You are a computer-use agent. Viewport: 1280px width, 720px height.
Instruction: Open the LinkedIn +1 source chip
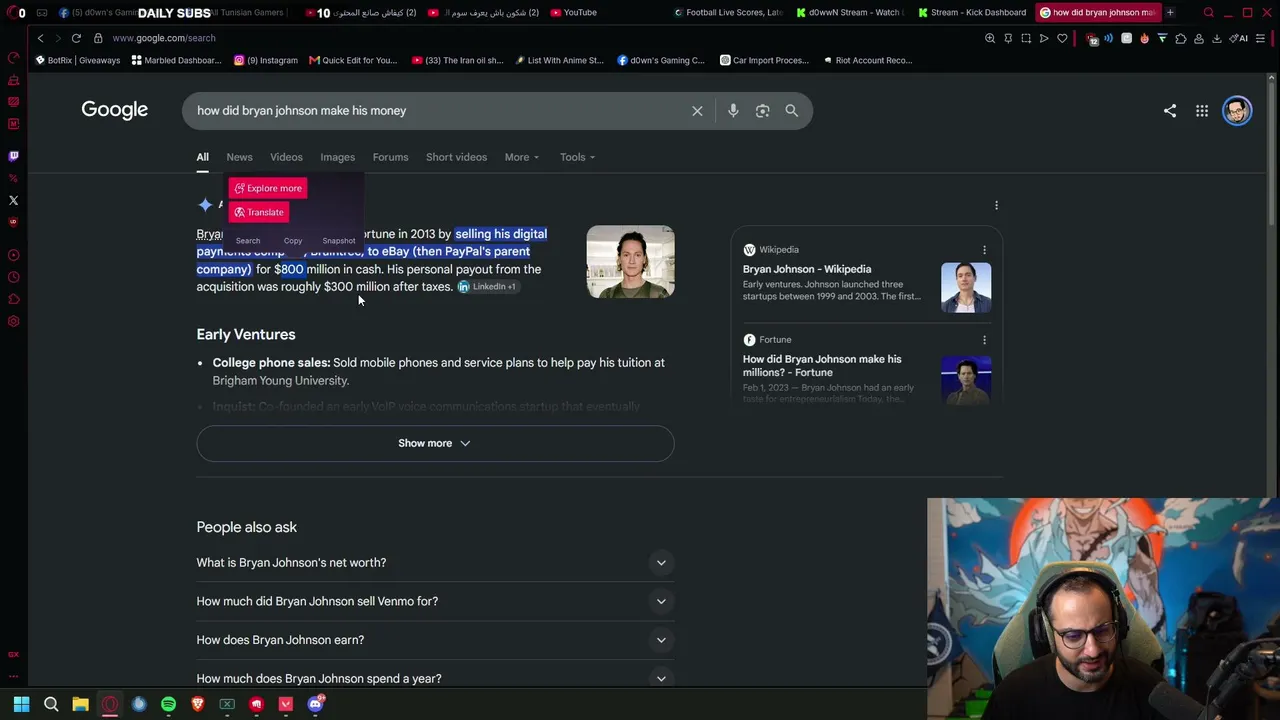click(x=488, y=287)
